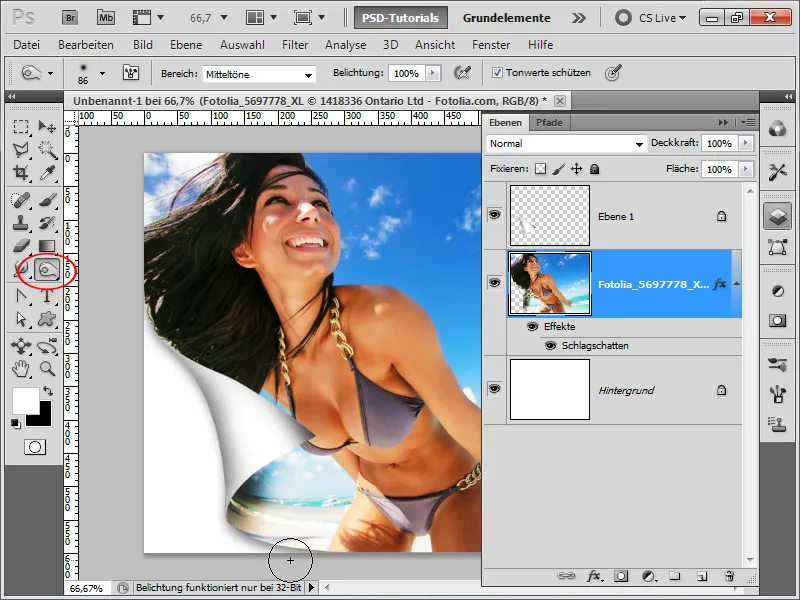The image size is (800, 600).
Task: Open Fläche fill slider arrow
Action: 746,169
